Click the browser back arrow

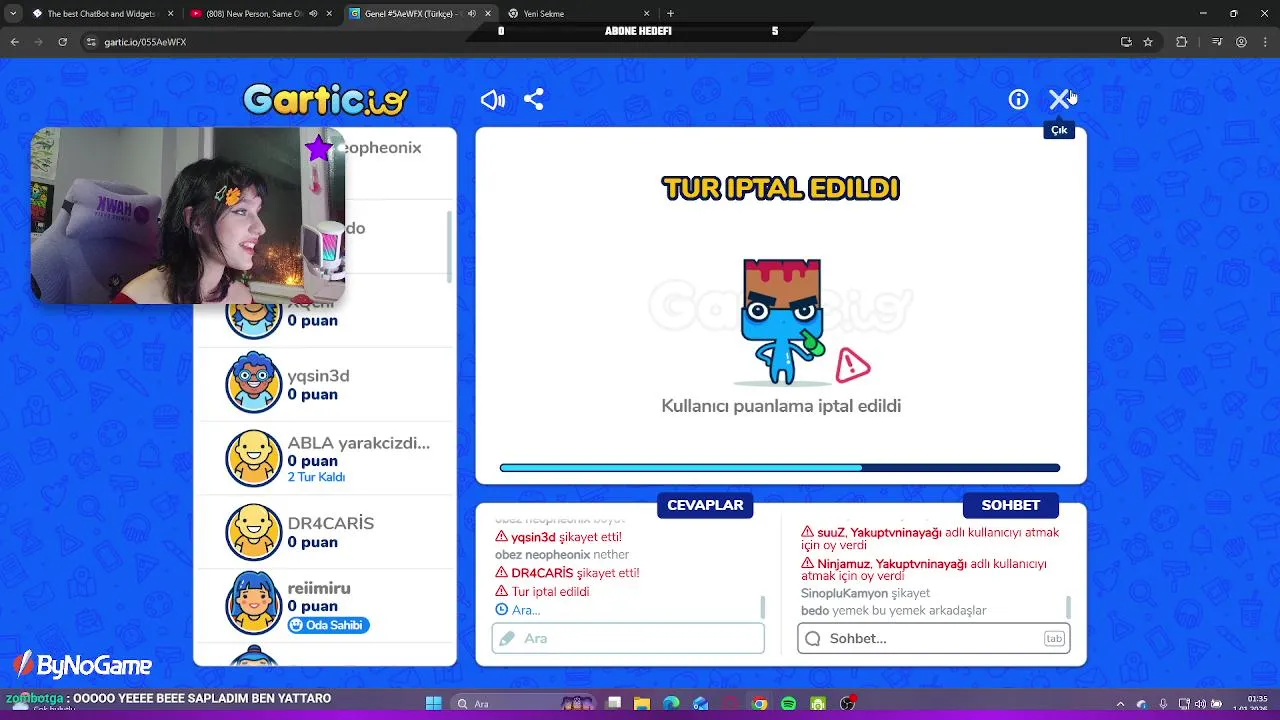(x=14, y=42)
